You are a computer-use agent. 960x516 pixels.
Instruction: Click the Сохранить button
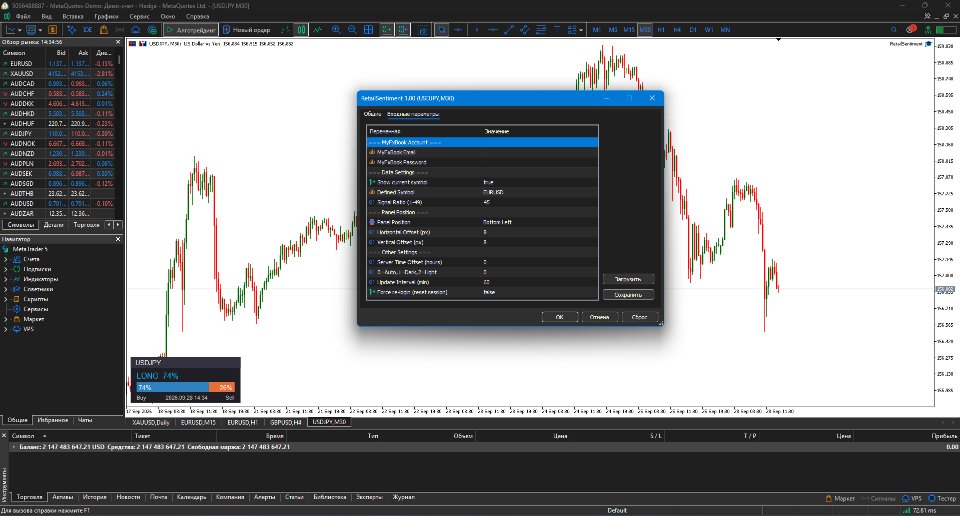point(628,295)
